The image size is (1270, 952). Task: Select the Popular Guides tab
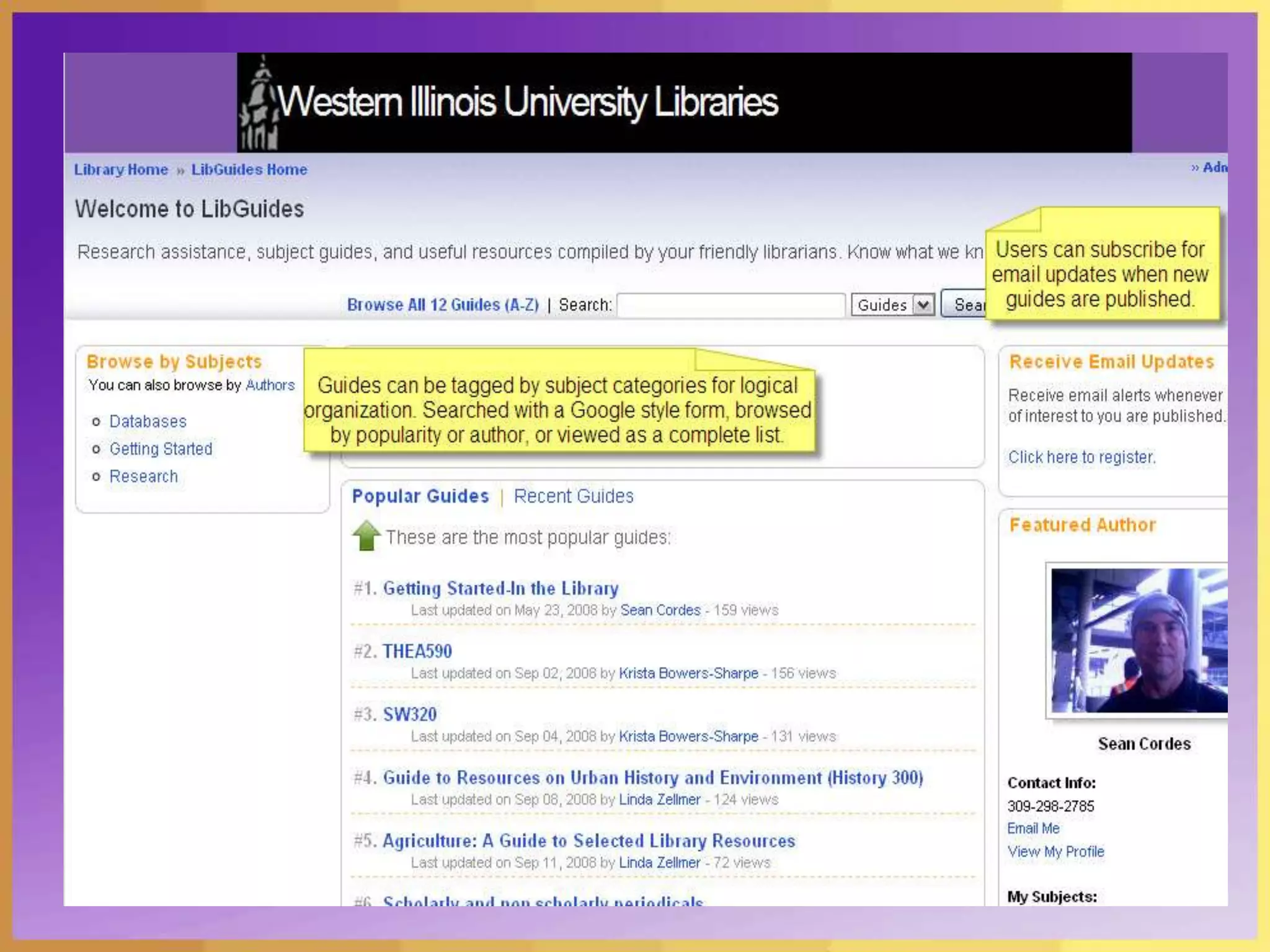coord(420,496)
